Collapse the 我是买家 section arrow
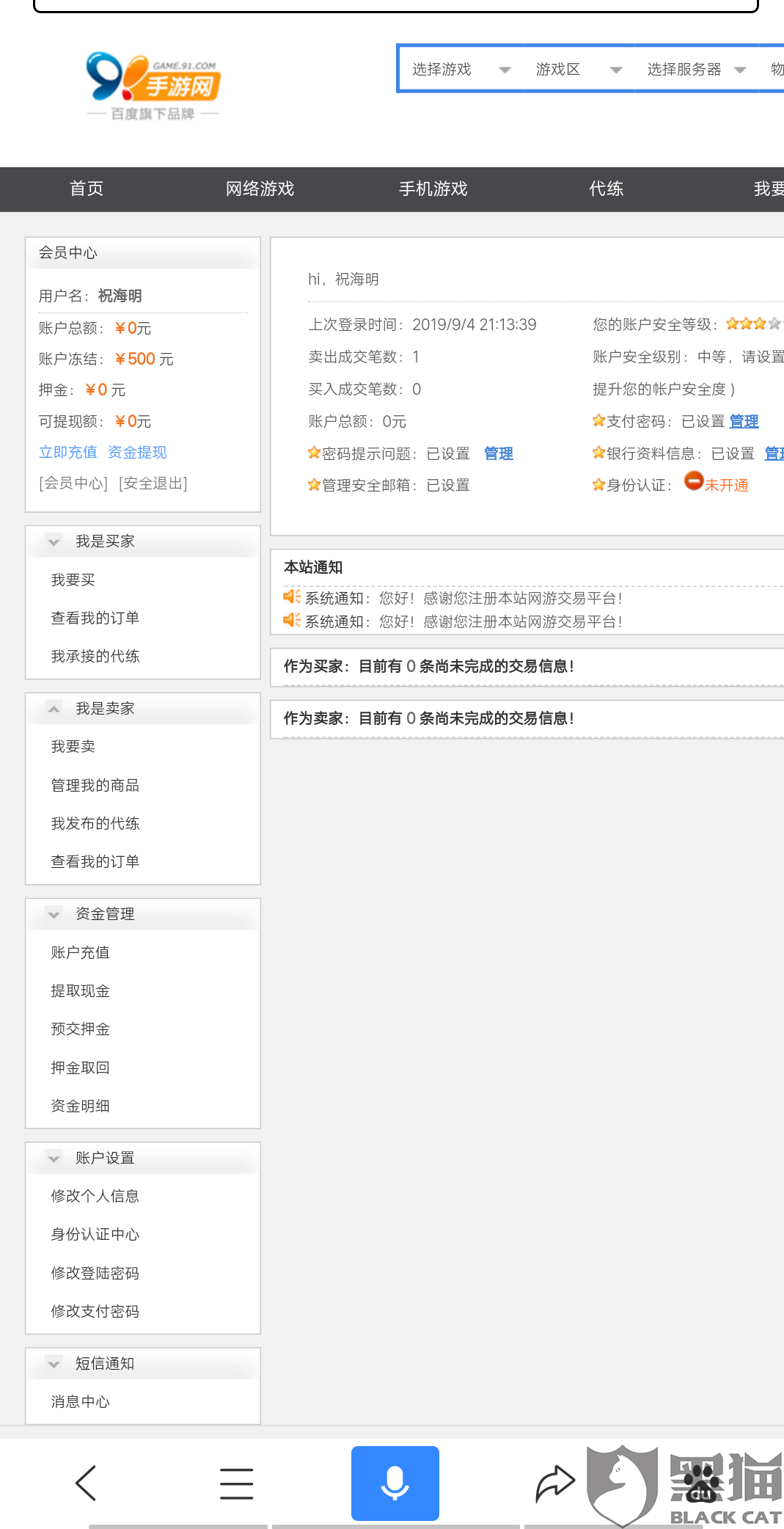Image resolution: width=784 pixels, height=1529 pixels. [x=54, y=542]
